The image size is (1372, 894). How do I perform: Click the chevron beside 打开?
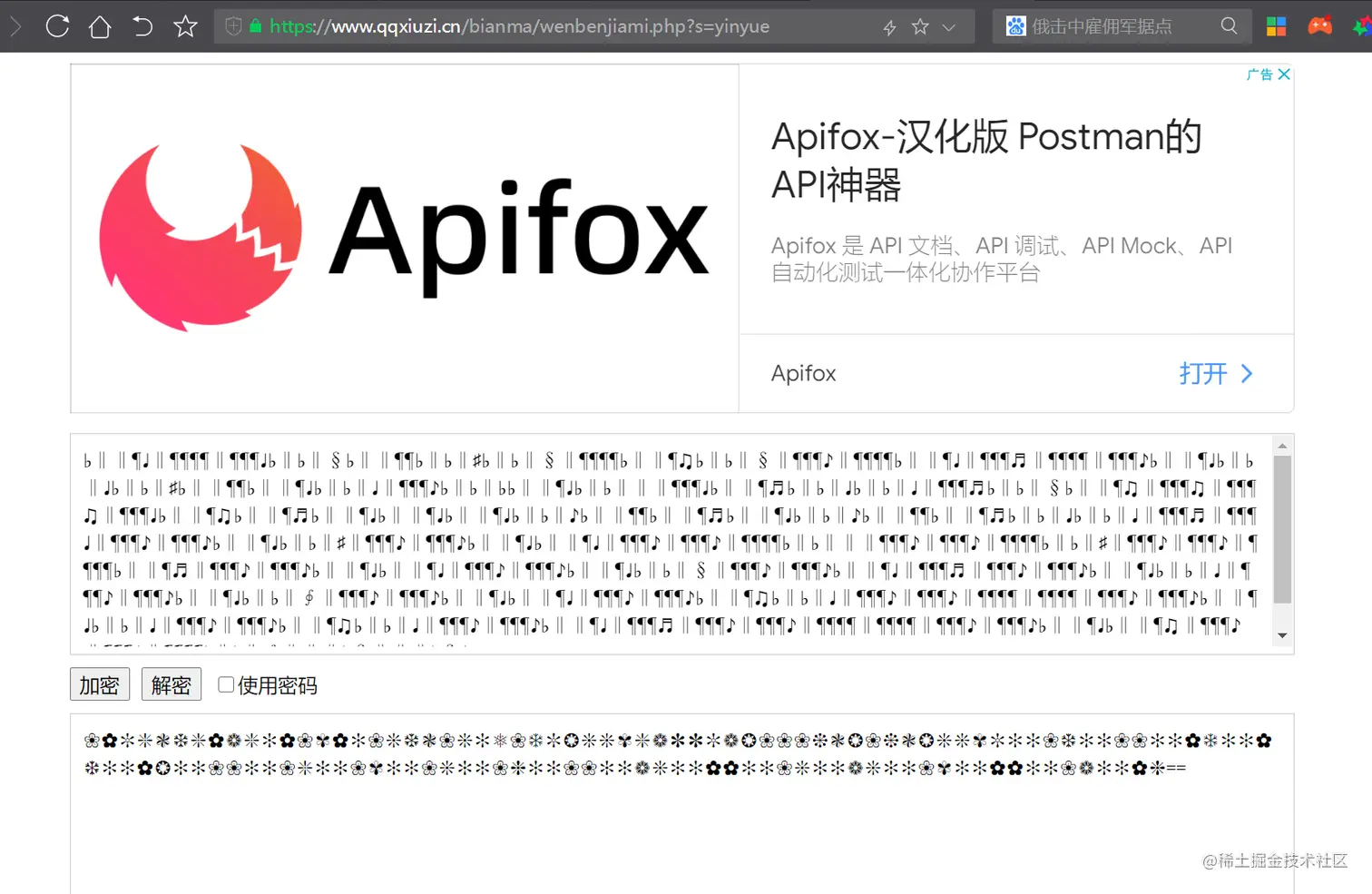(1247, 373)
